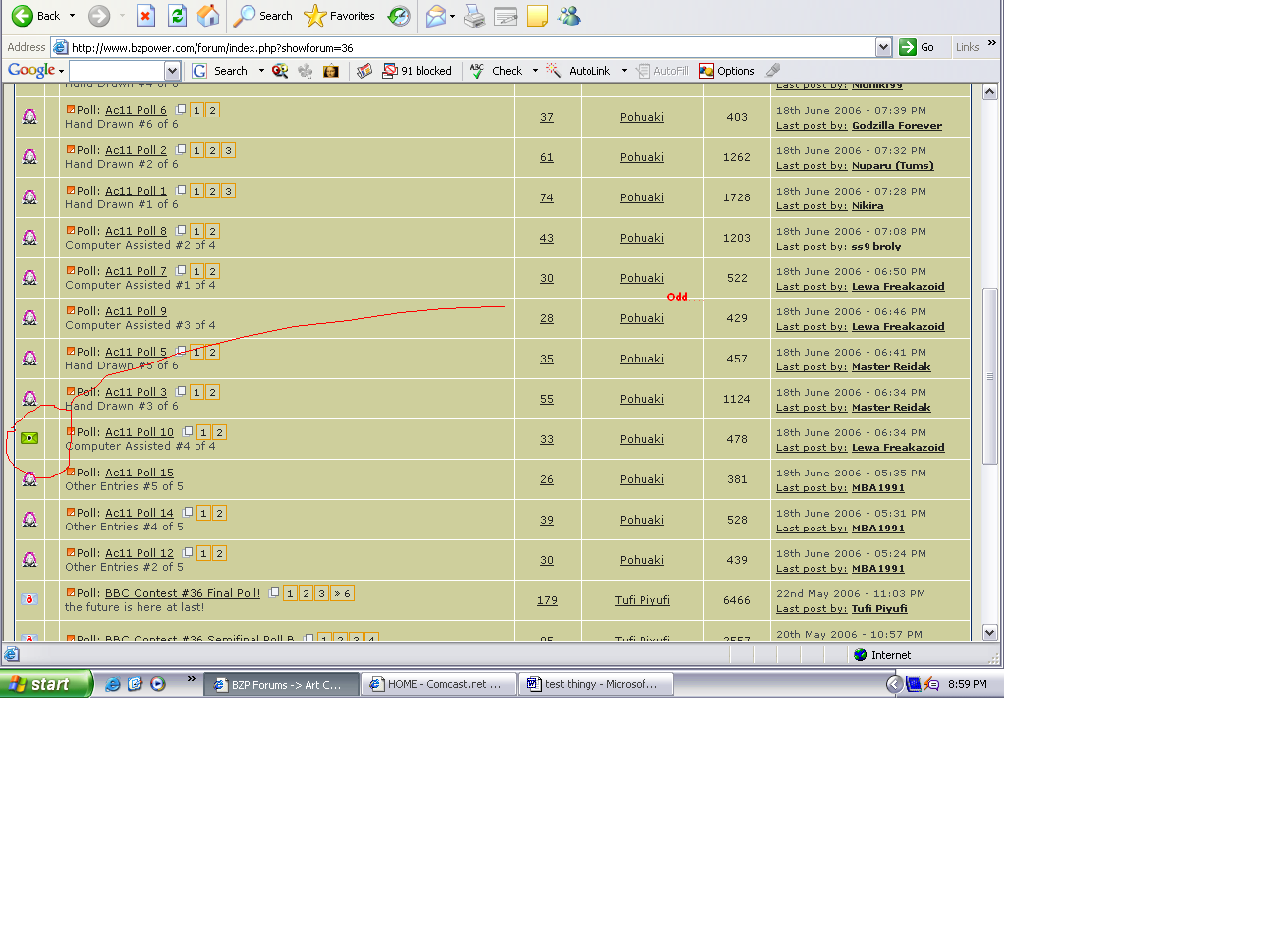Viewport: 1288px width, 947px height.
Task: Click the Google toolbar search input
Action: click(x=117, y=71)
